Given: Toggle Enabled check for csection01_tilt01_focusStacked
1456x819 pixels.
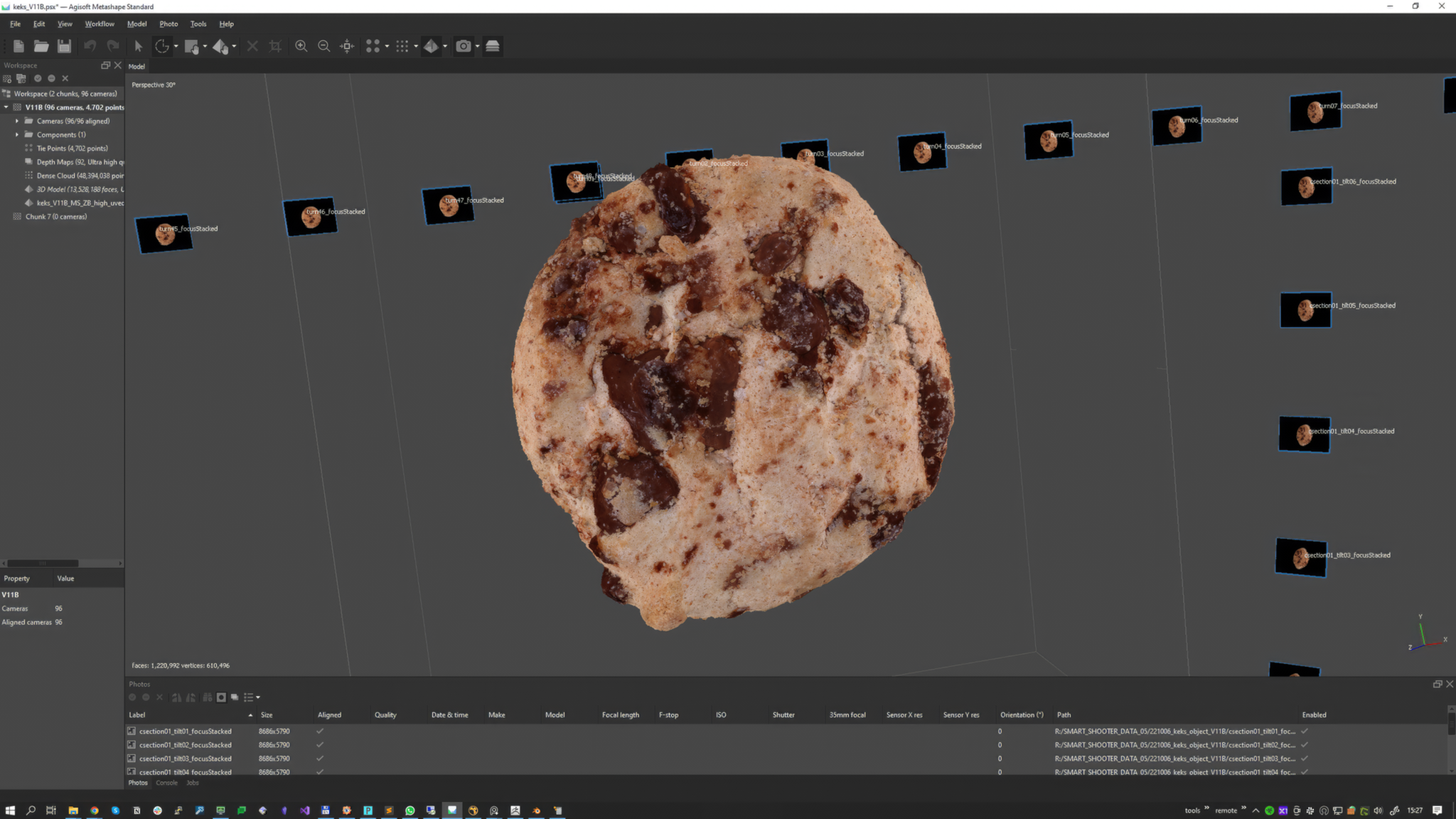Looking at the screenshot, I should click(1304, 731).
